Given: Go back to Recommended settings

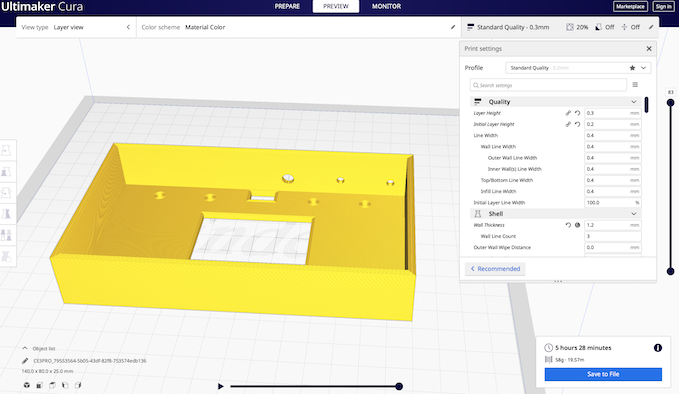Looking at the screenshot, I should coord(495,269).
